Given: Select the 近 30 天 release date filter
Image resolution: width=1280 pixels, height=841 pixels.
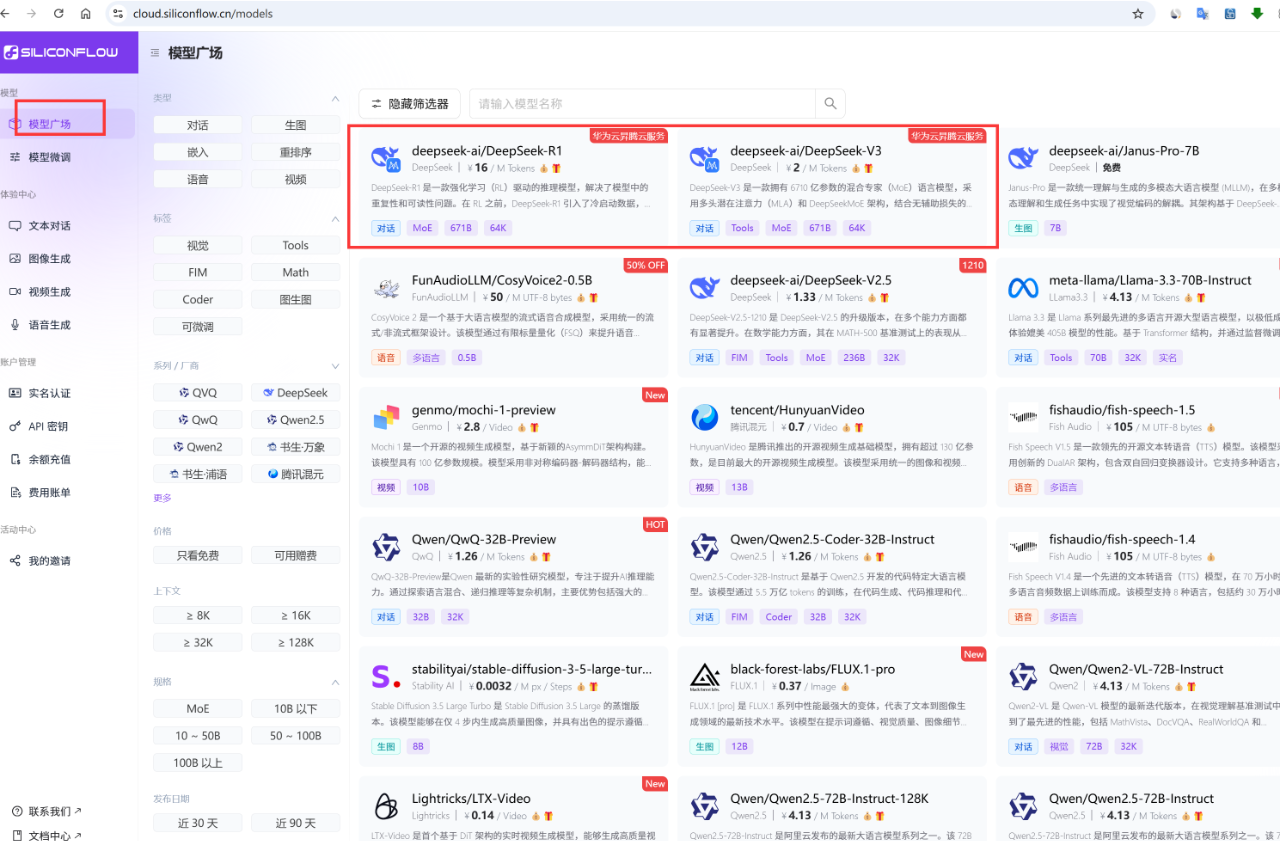Looking at the screenshot, I should [198, 823].
